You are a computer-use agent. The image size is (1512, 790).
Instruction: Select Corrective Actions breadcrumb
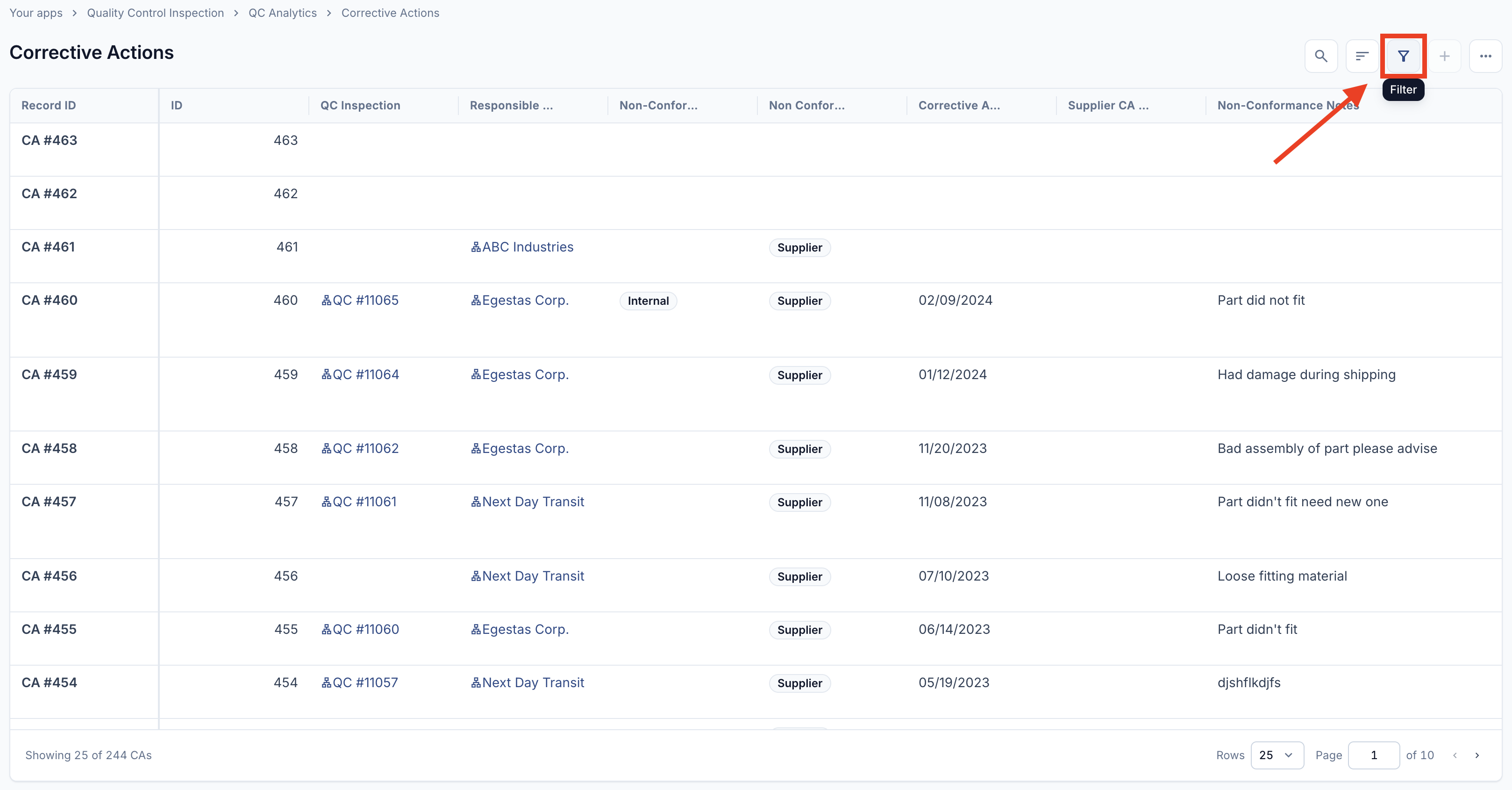[390, 13]
